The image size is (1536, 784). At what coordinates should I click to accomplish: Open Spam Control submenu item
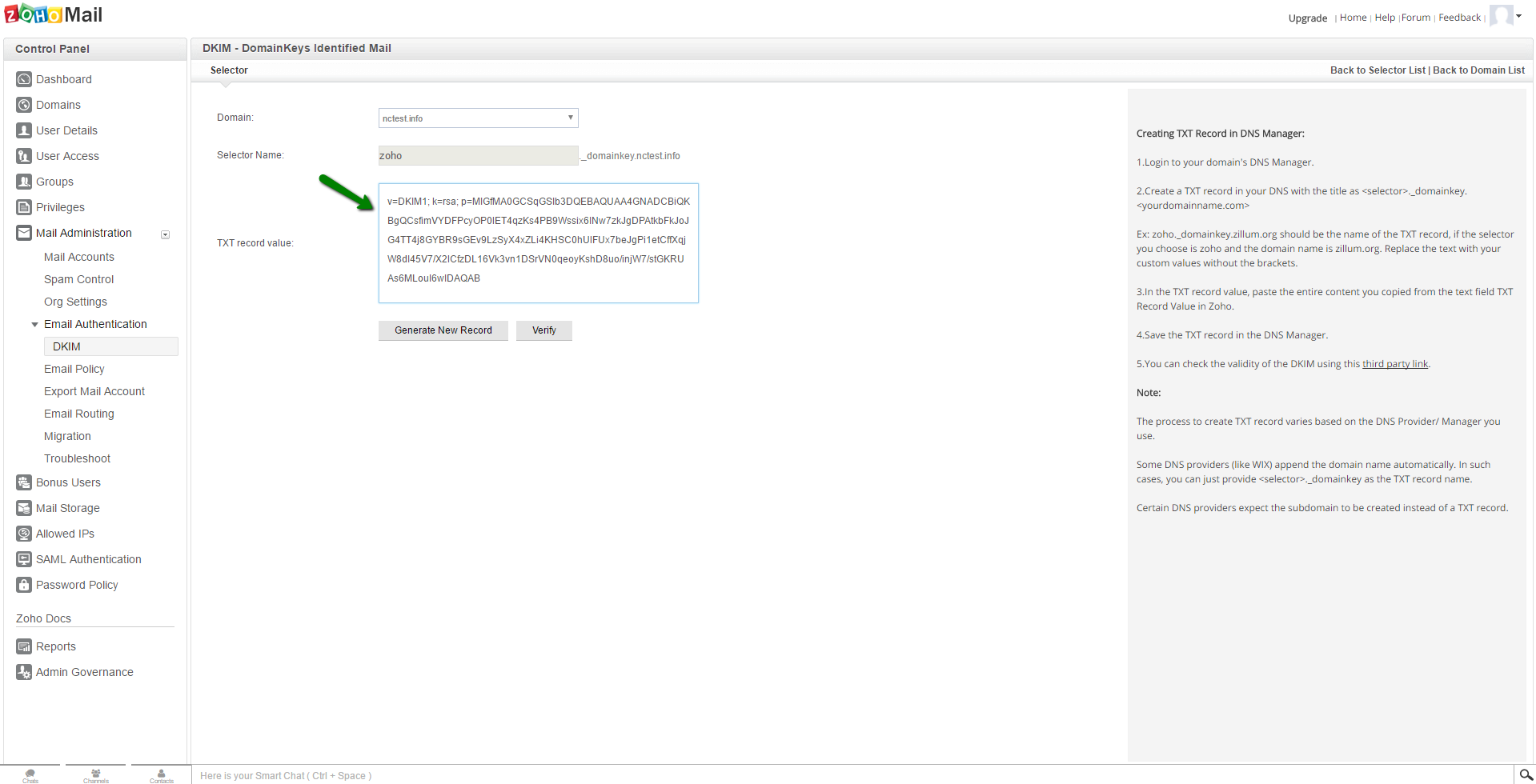79,279
